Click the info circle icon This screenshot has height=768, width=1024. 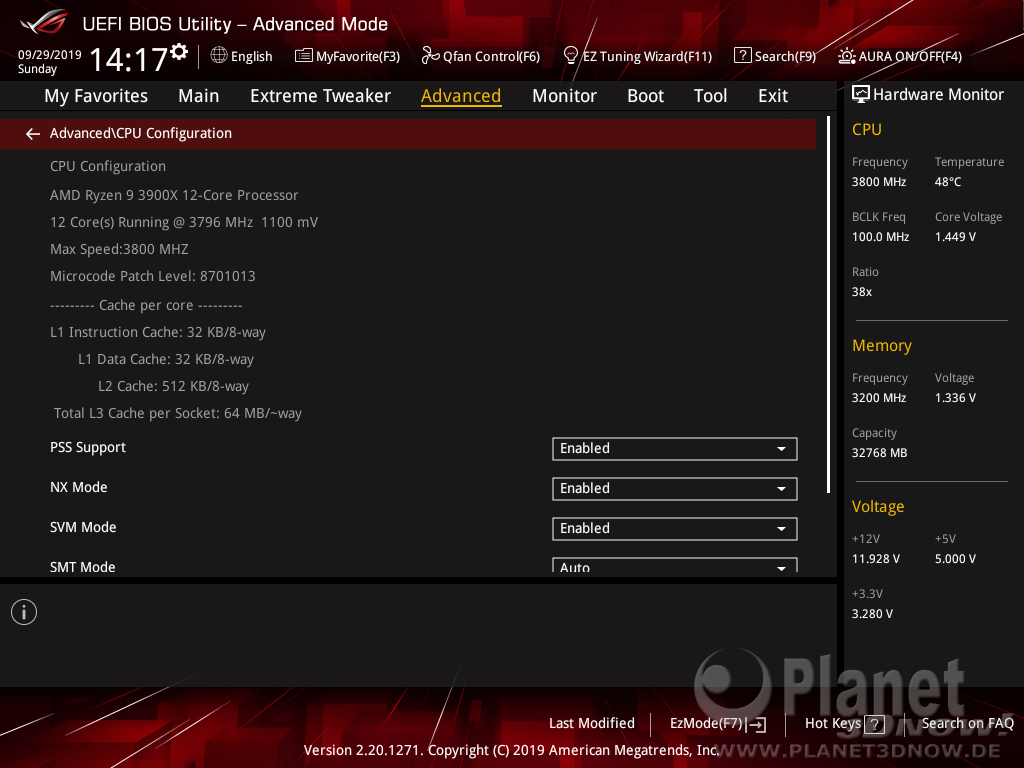[x=24, y=612]
